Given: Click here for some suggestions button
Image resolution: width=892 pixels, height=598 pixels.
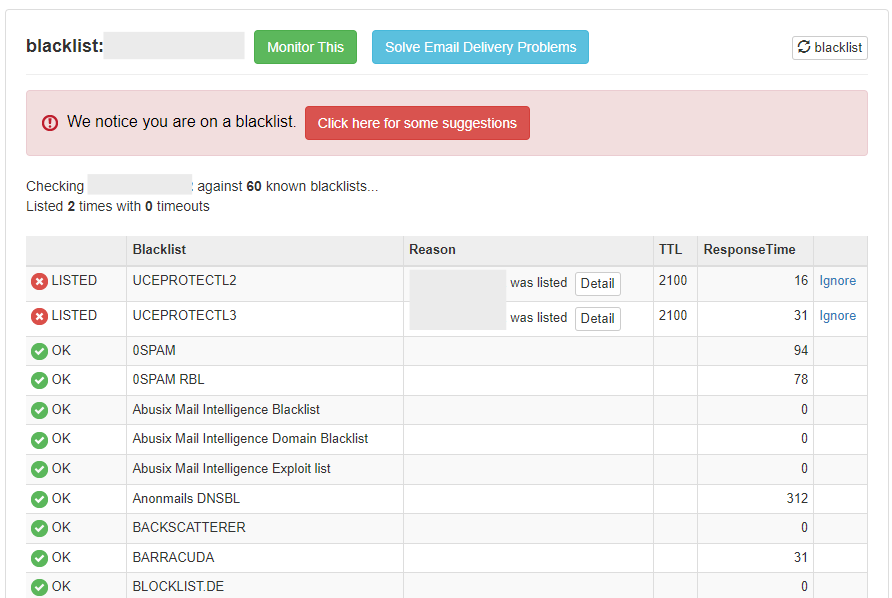Looking at the screenshot, I should (x=417, y=123).
